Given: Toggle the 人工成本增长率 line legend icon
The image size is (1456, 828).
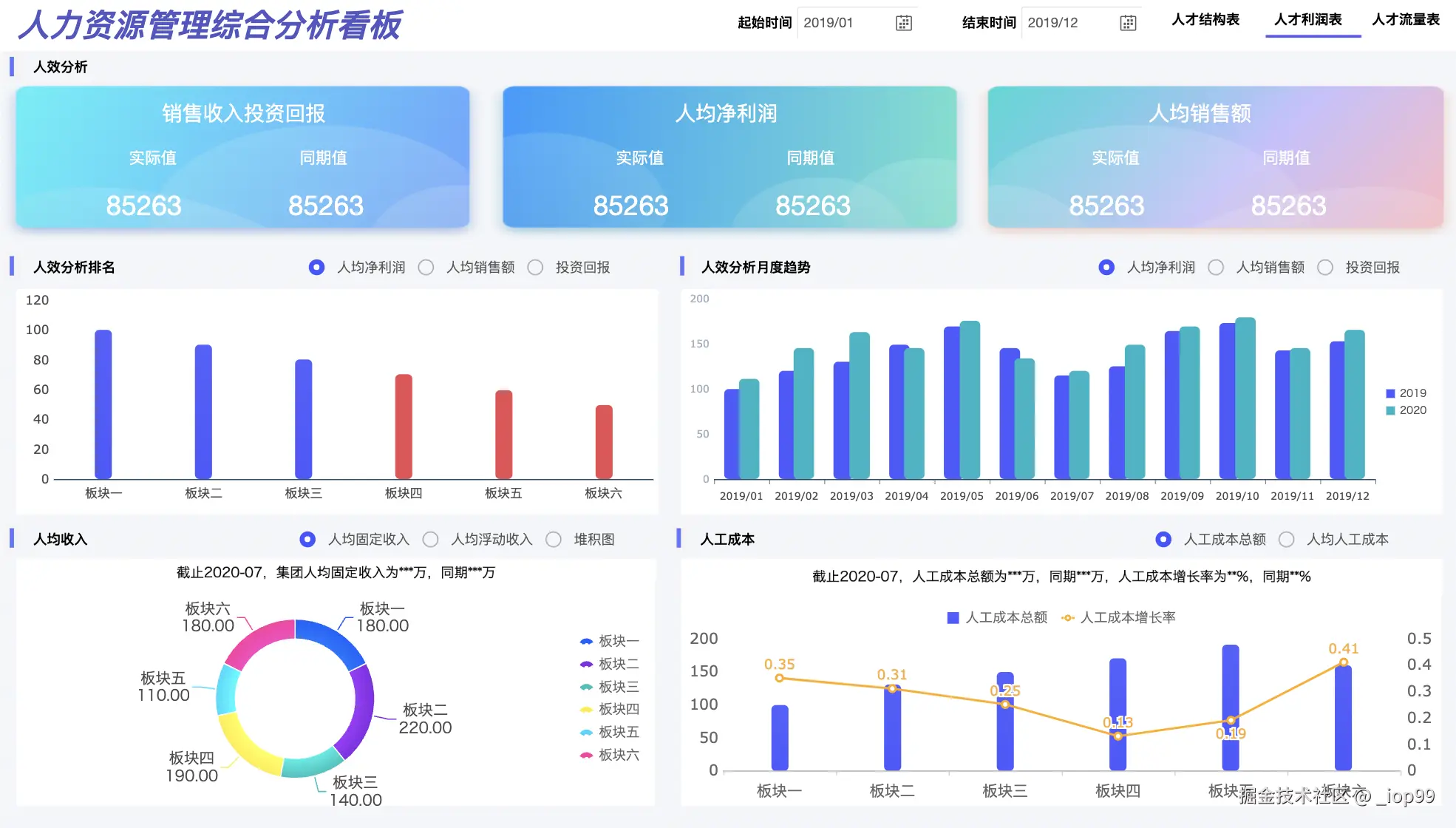Looking at the screenshot, I should click(x=1068, y=617).
